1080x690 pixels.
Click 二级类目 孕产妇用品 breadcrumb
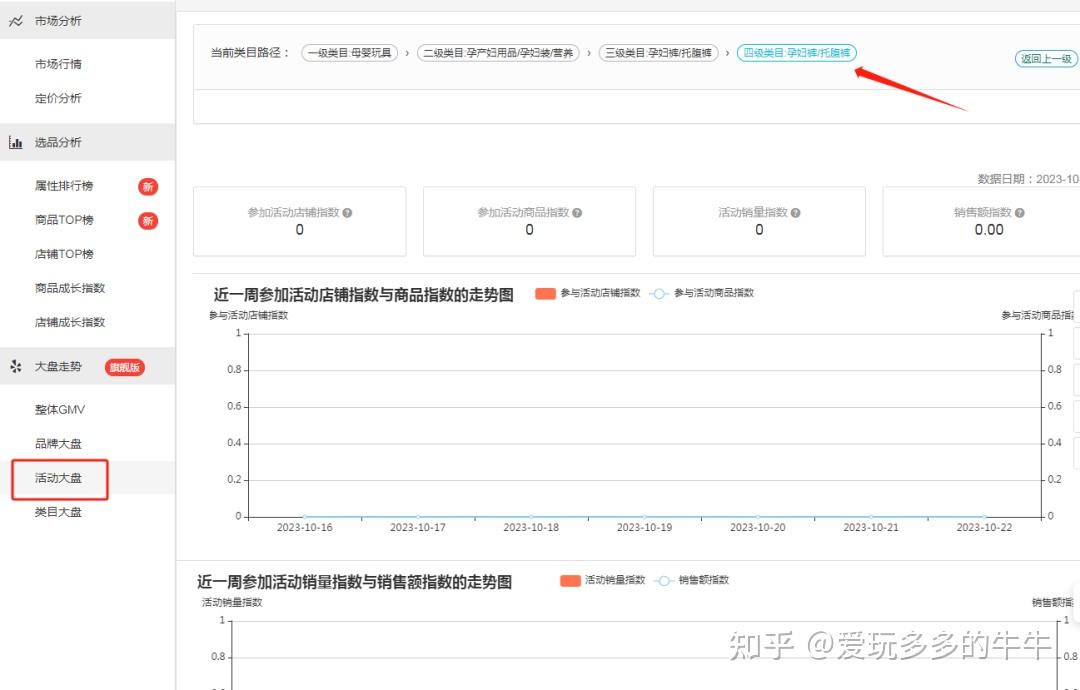coord(498,53)
